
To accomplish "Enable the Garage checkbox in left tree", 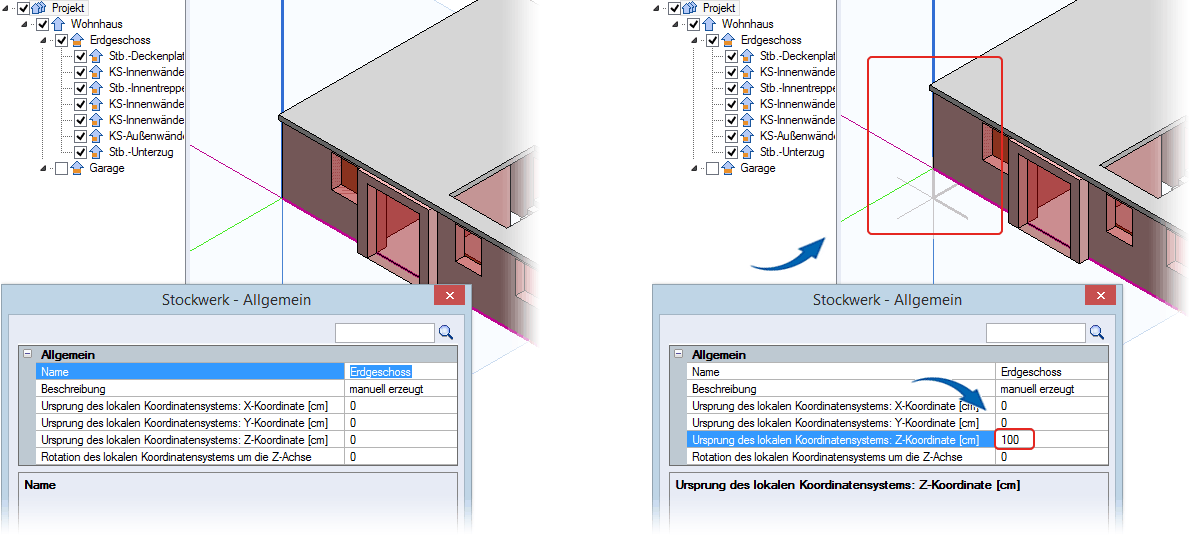I will pos(62,168).
